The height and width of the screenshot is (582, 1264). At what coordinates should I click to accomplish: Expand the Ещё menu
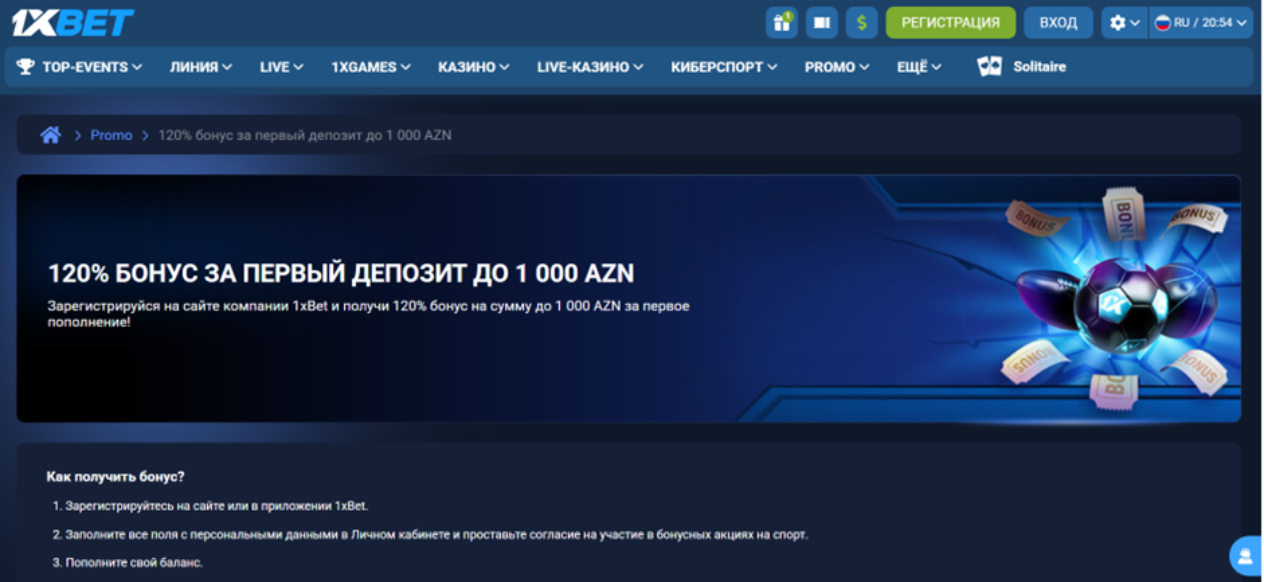pyautogui.click(x=919, y=67)
